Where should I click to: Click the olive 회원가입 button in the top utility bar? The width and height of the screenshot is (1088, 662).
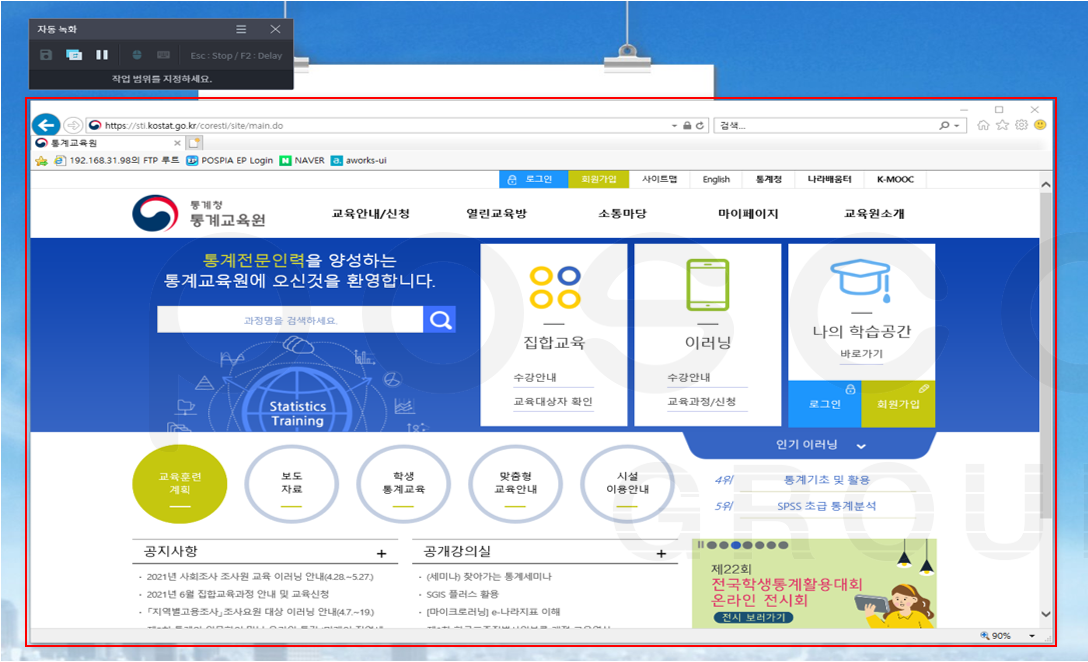(x=598, y=179)
